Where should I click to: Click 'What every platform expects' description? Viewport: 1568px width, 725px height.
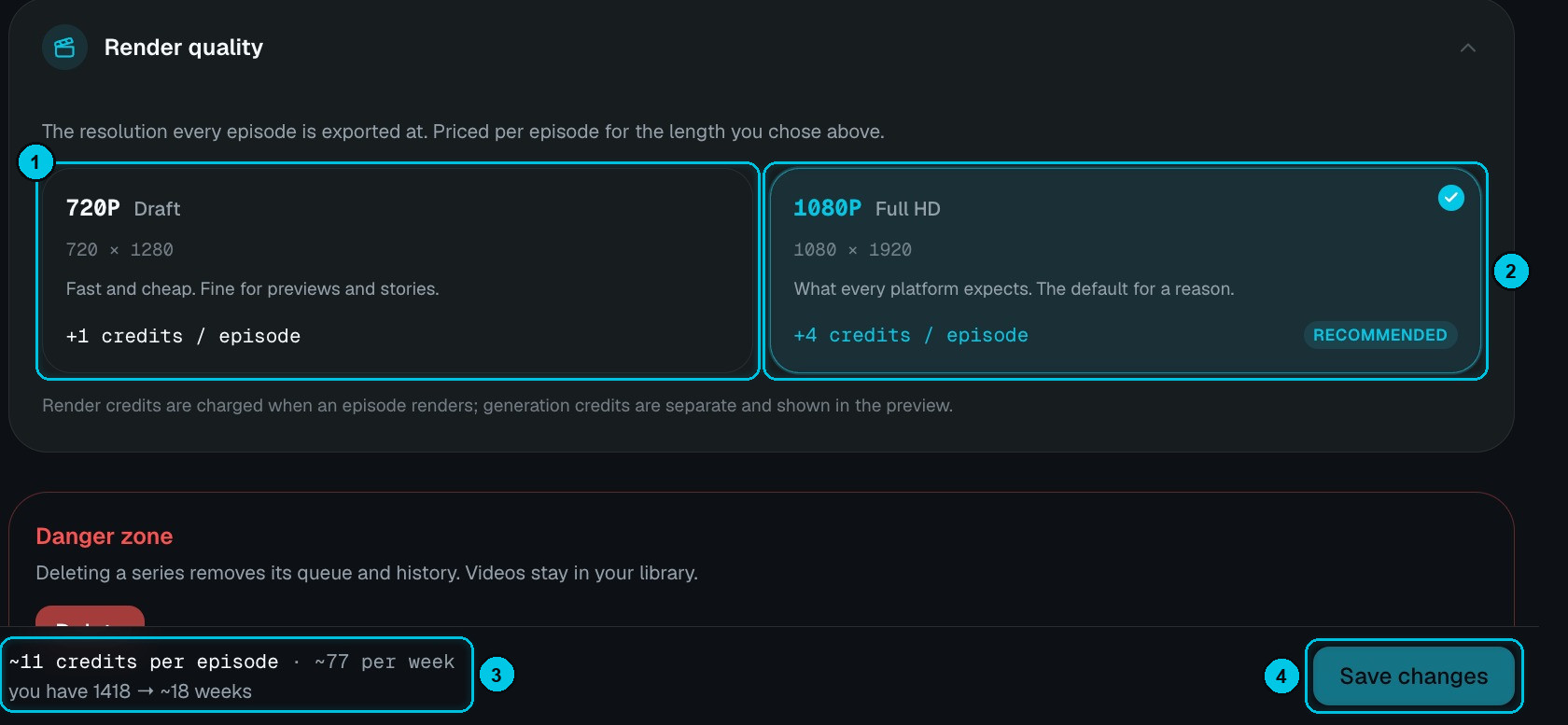tap(1014, 289)
